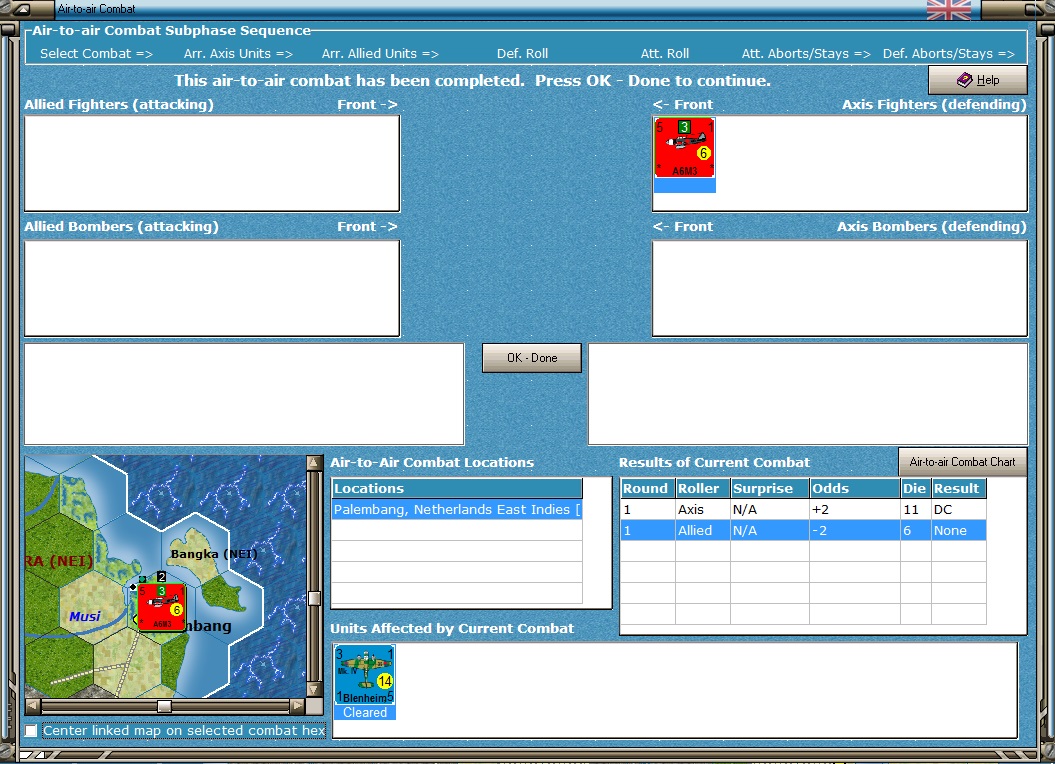Open Help with the book icon
The image size is (1055, 764).
(978, 80)
